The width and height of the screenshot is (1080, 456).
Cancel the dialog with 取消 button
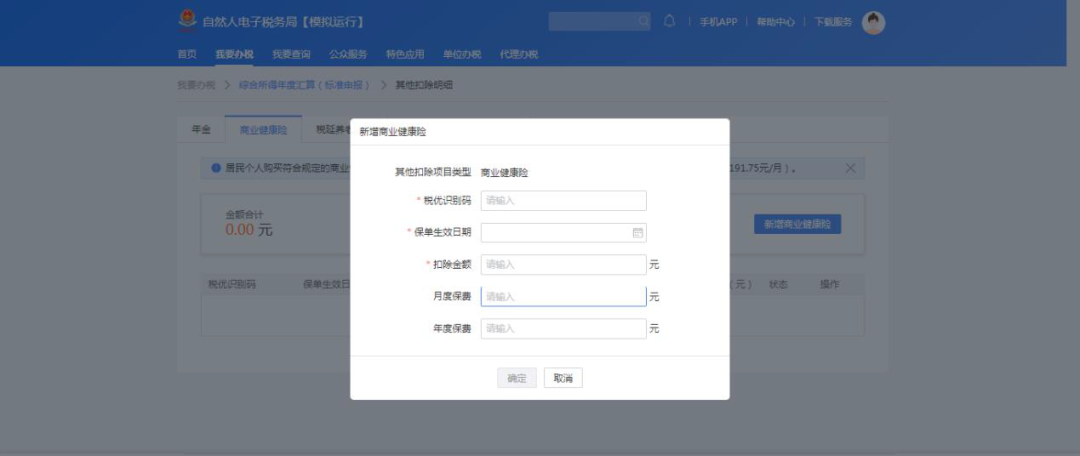coord(563,378)
